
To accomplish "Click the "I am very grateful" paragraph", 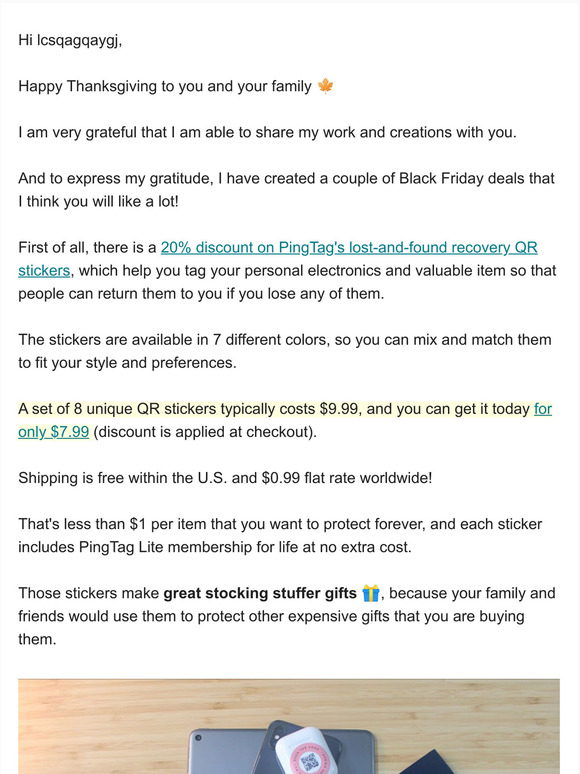I will [267, 132].
